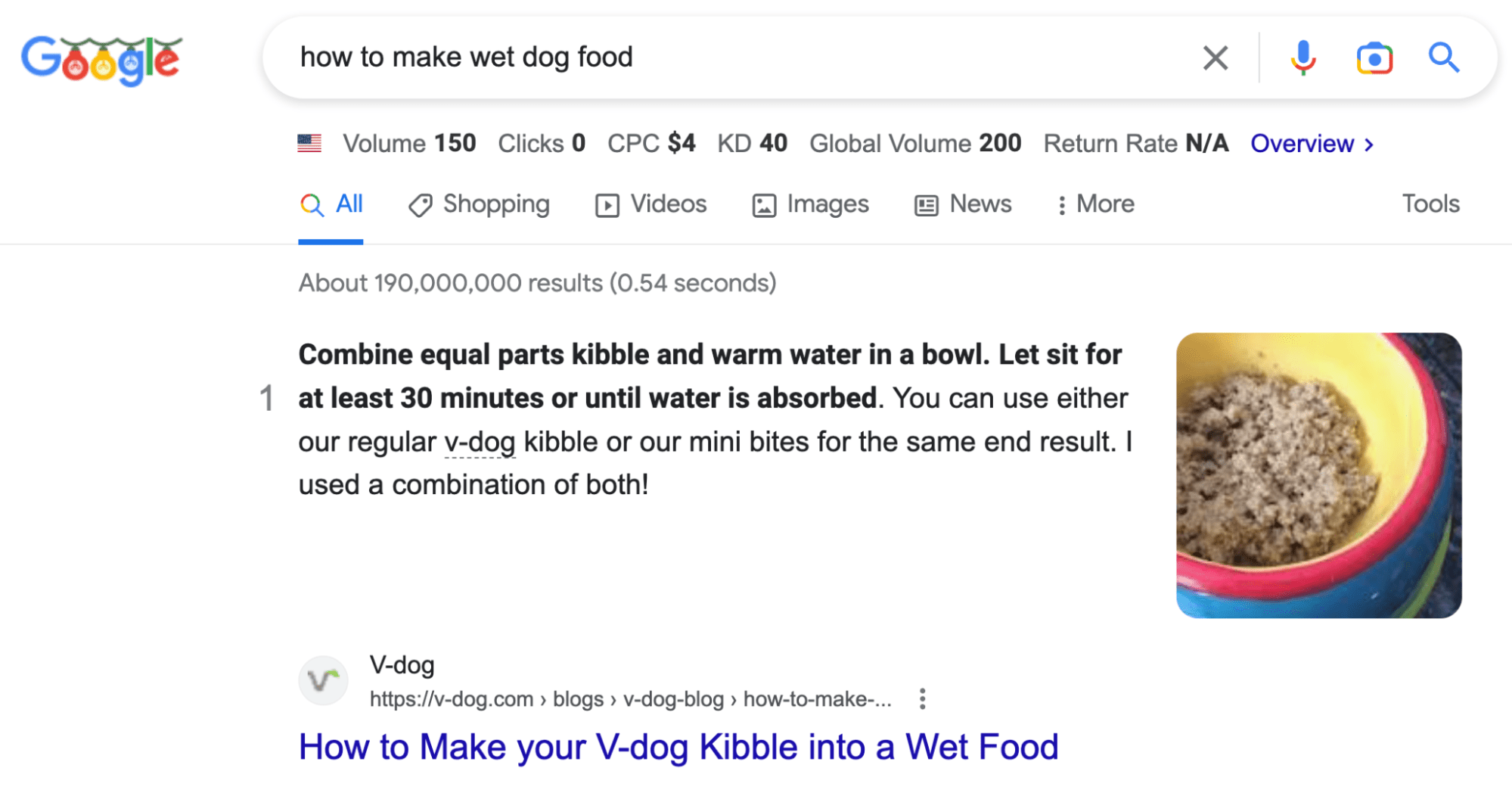This screenshot has height=796, width=1512.
Task: Click the microphone voice search icon
Action: [1302, 57]
